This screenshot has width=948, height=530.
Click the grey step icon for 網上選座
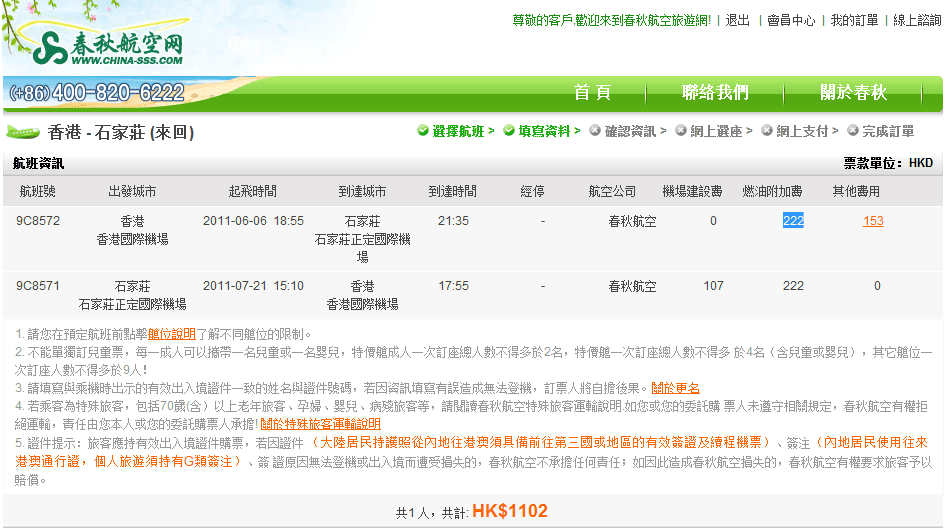[x=681, y=131]
